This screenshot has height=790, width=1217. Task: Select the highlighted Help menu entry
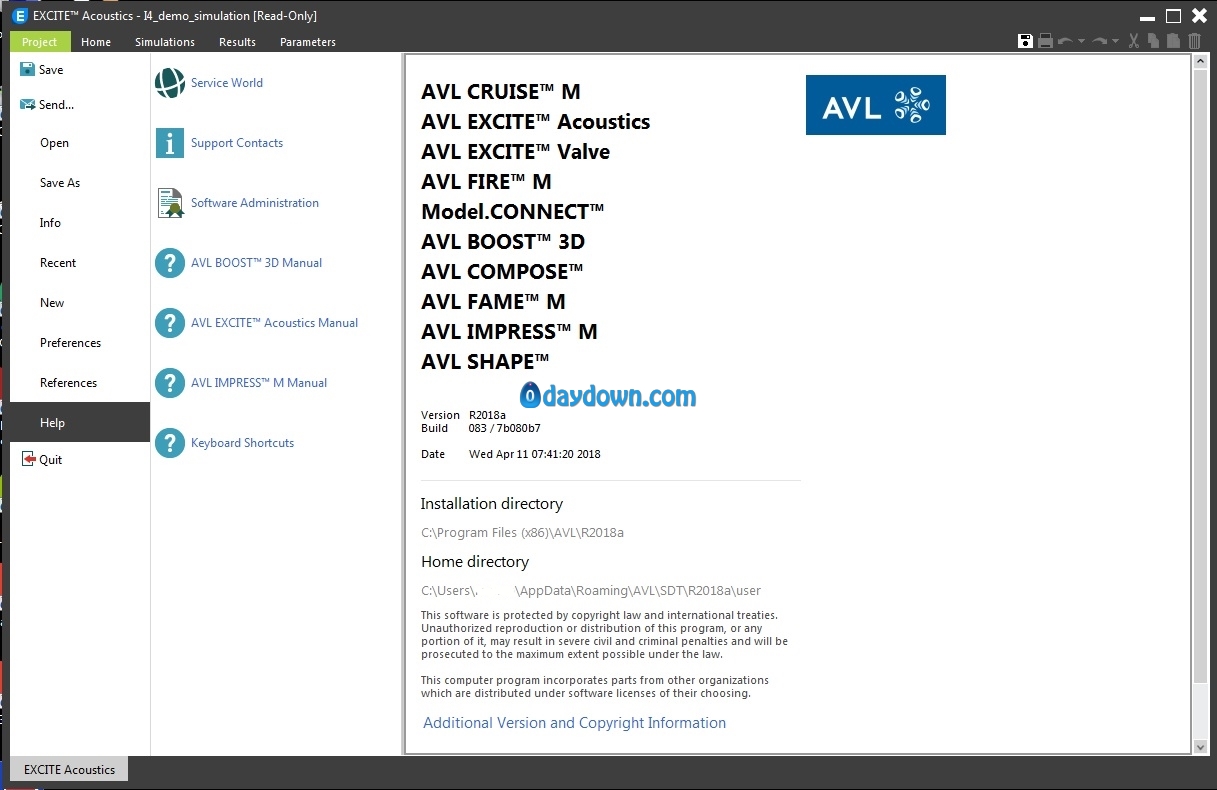(80, 423)
